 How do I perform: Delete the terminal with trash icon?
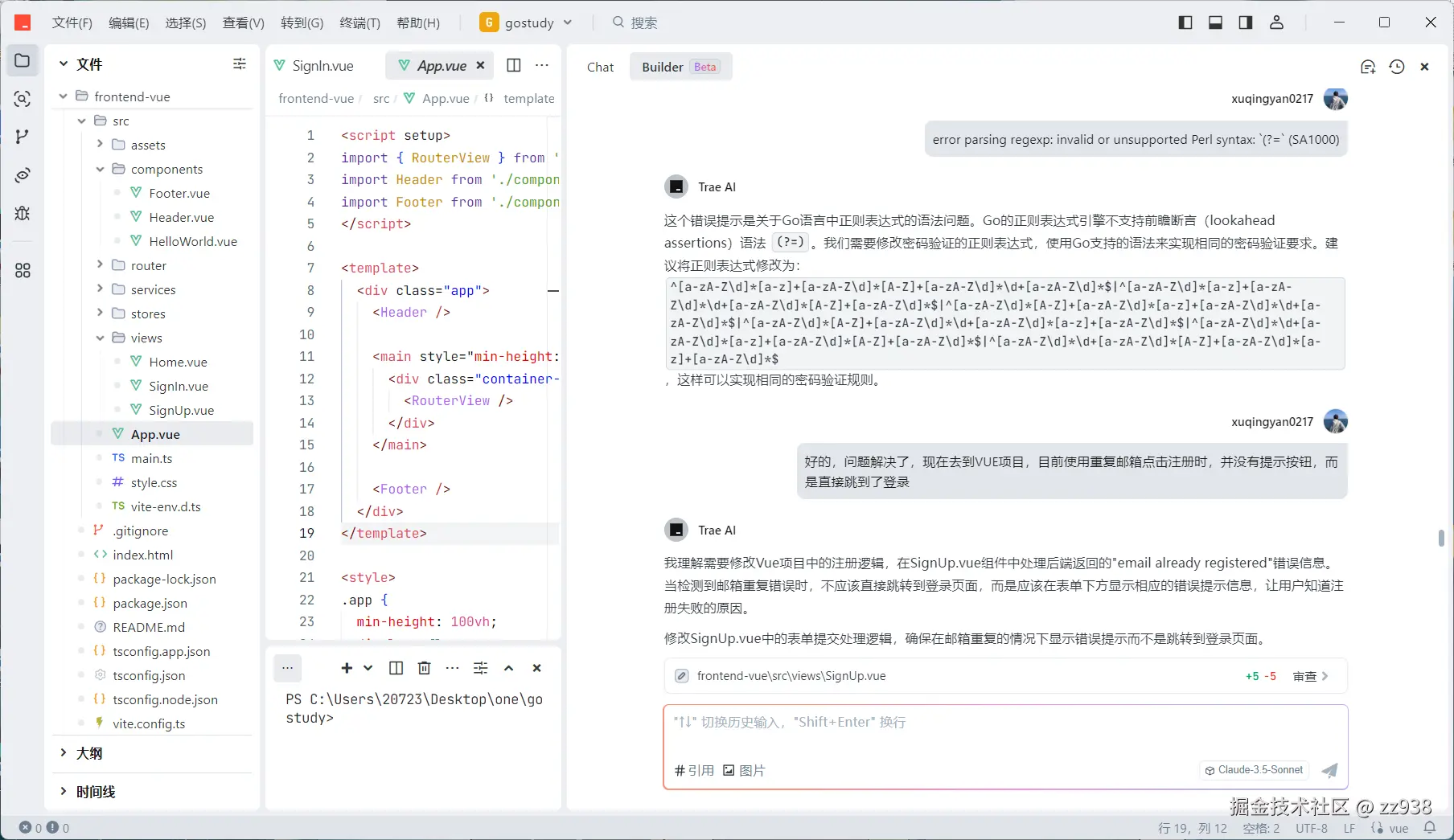tap(425, 668)
